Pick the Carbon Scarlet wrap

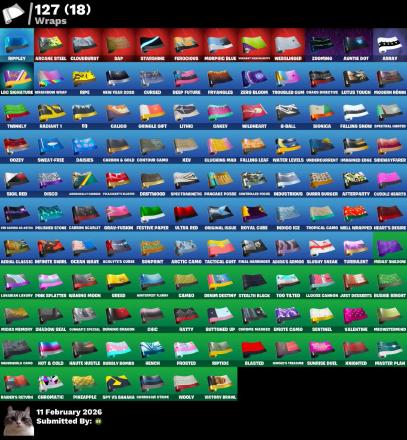pos(85,215)
